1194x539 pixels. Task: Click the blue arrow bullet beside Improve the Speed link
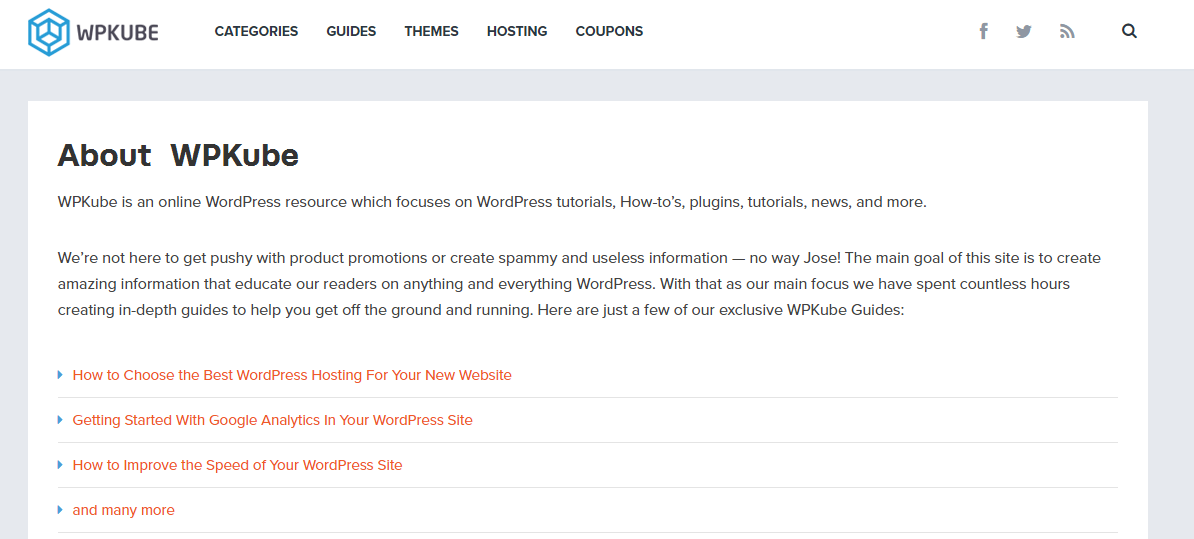(60, 464)
